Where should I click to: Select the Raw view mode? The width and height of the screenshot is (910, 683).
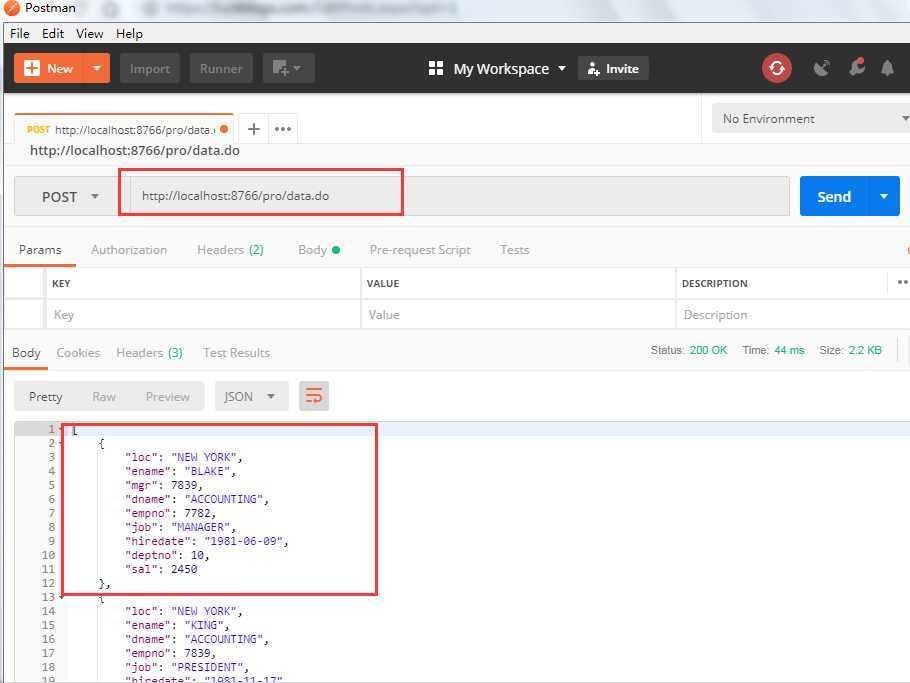click(x=104, y=397)
